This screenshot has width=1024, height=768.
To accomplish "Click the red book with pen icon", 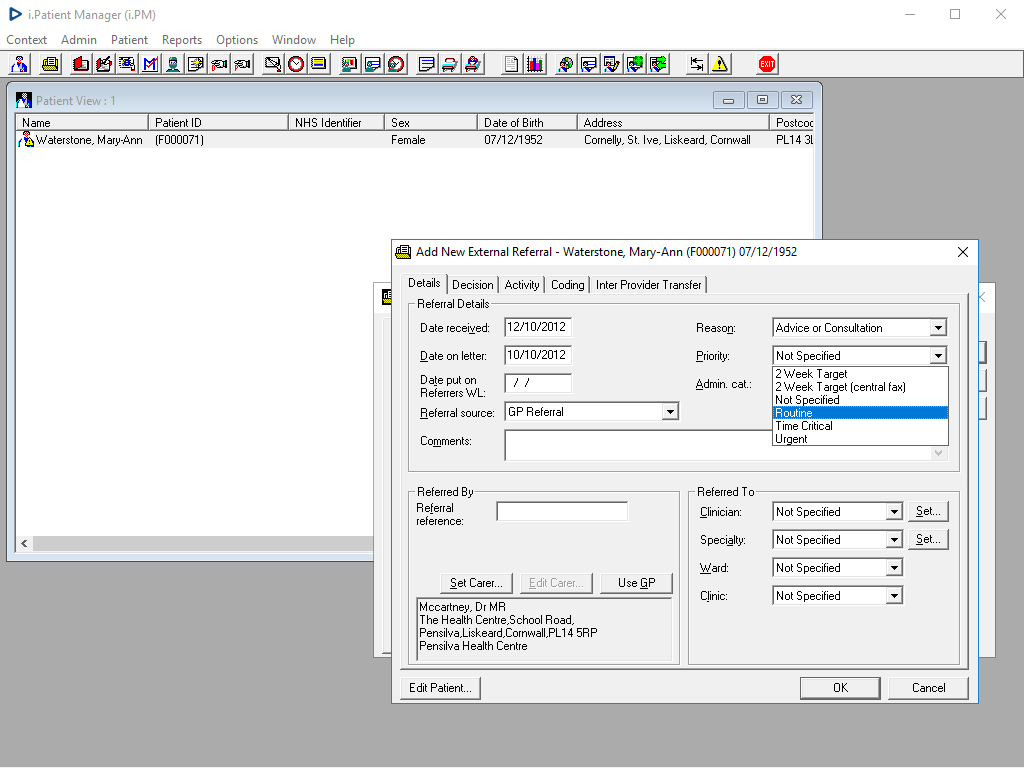I will (104, 64).
